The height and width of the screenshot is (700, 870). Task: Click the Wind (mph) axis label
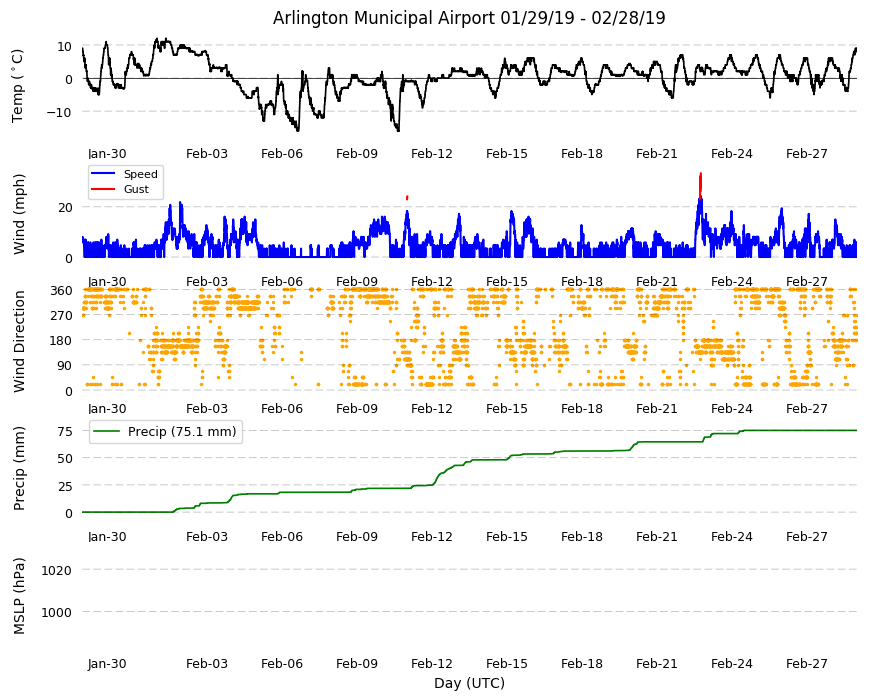(x=19, y=214)
